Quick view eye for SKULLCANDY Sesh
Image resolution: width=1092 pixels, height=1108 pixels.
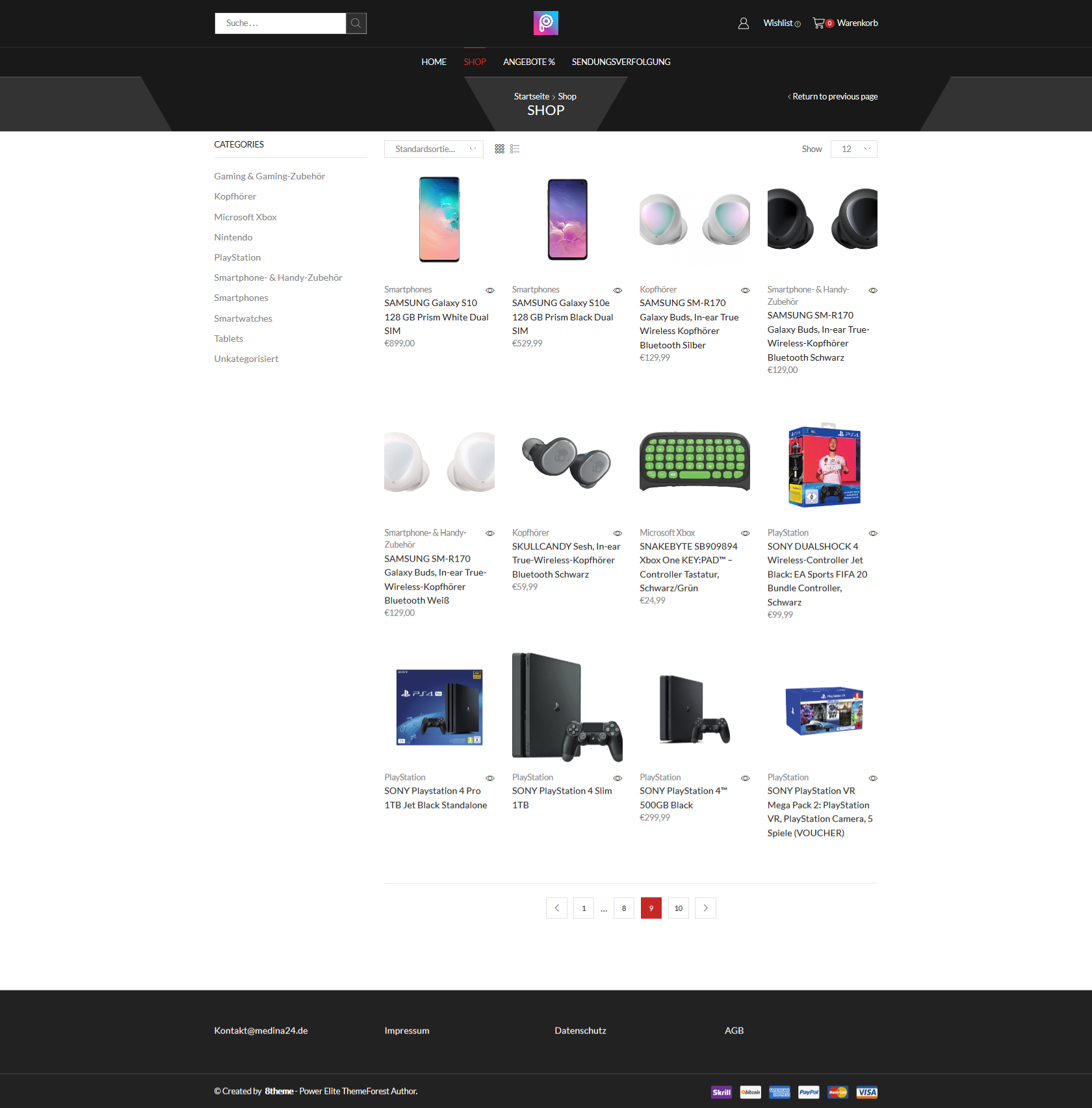pos(617,534)
